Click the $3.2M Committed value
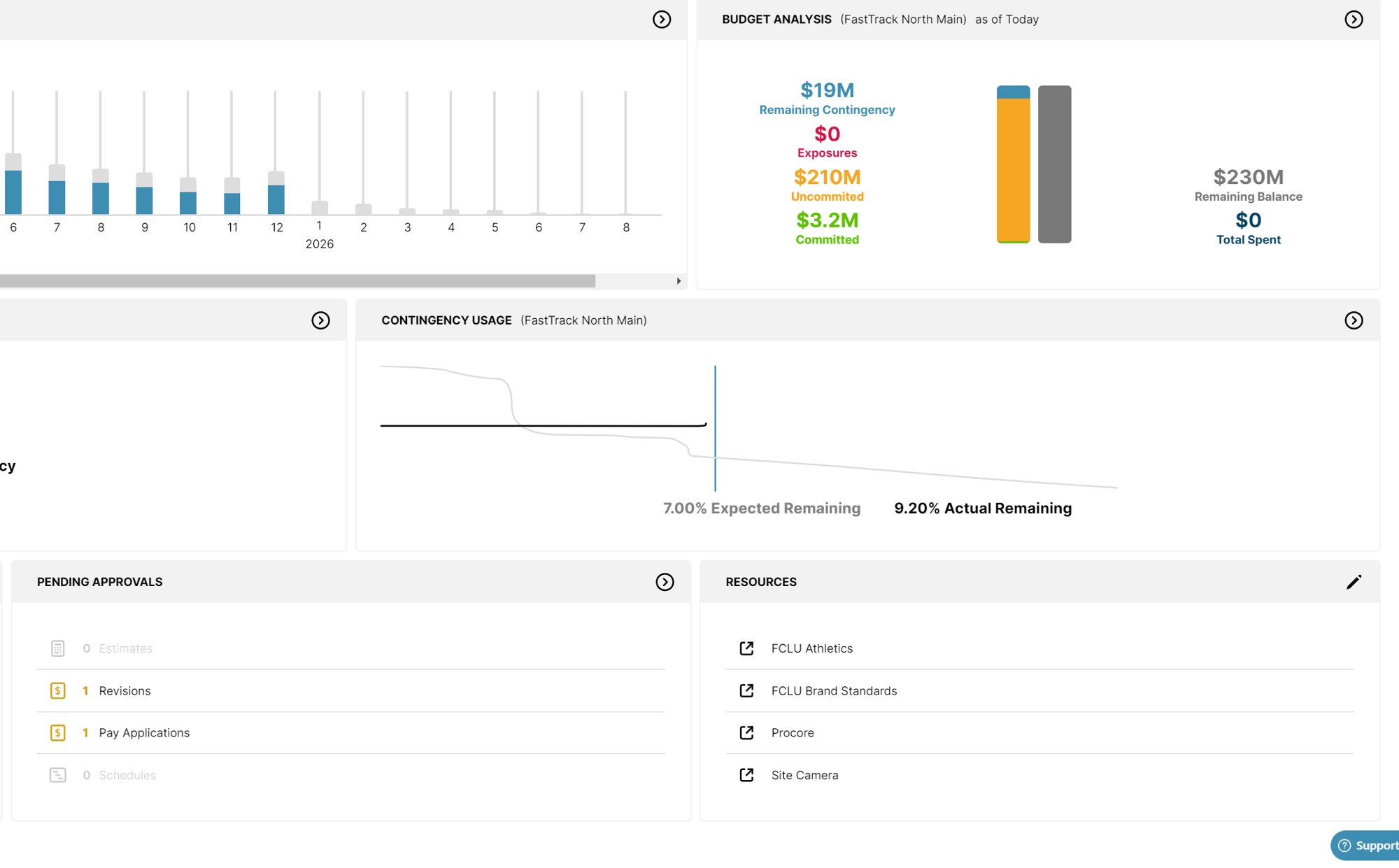 click(x=828, y=220)
